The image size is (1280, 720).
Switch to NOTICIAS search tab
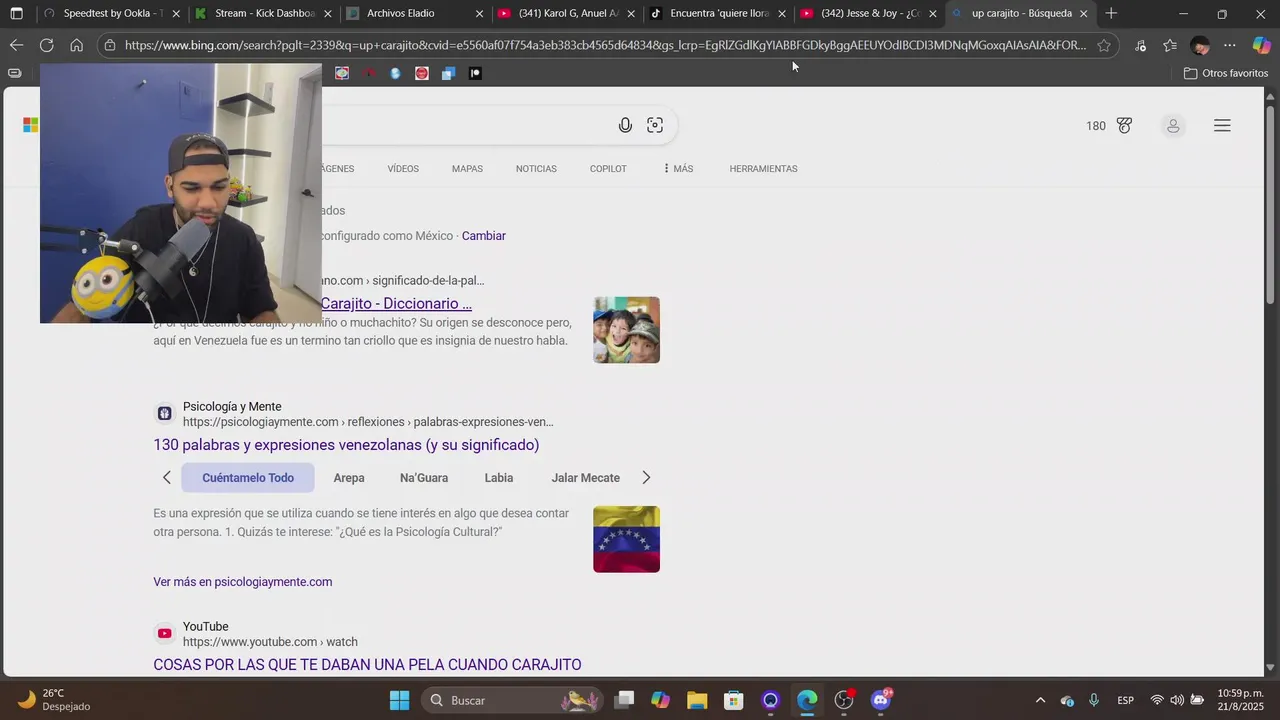(x=536, y=169)
